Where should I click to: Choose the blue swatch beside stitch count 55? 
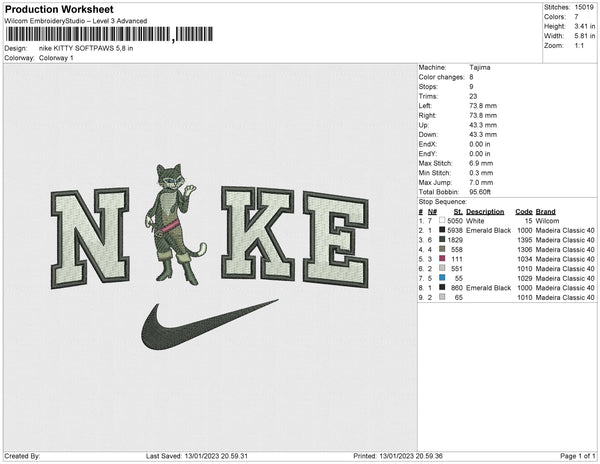click(442, 278)
